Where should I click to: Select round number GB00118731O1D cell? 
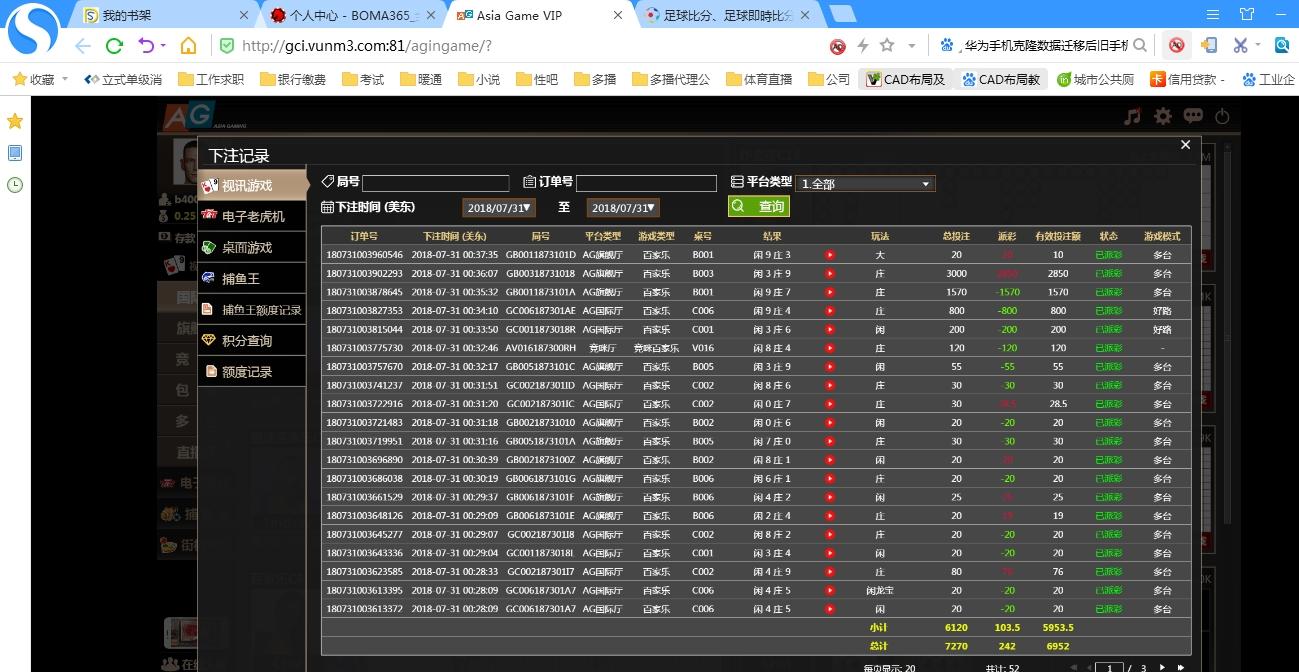tap(540, 255)
